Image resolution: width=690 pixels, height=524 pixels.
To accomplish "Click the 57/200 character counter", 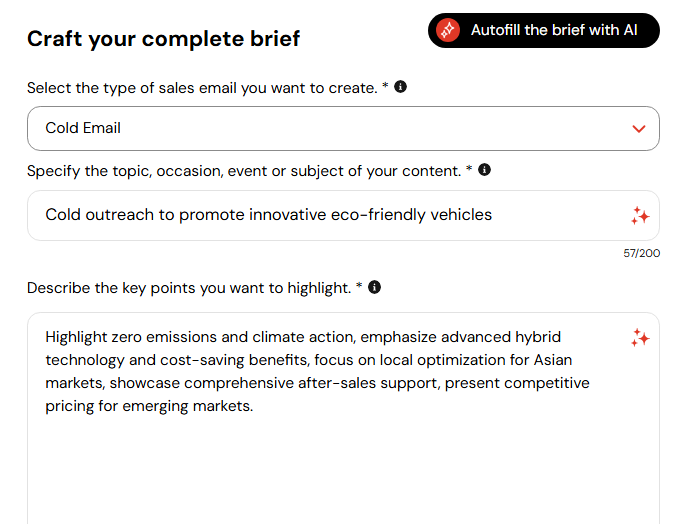I will click(x=642, y=253).
